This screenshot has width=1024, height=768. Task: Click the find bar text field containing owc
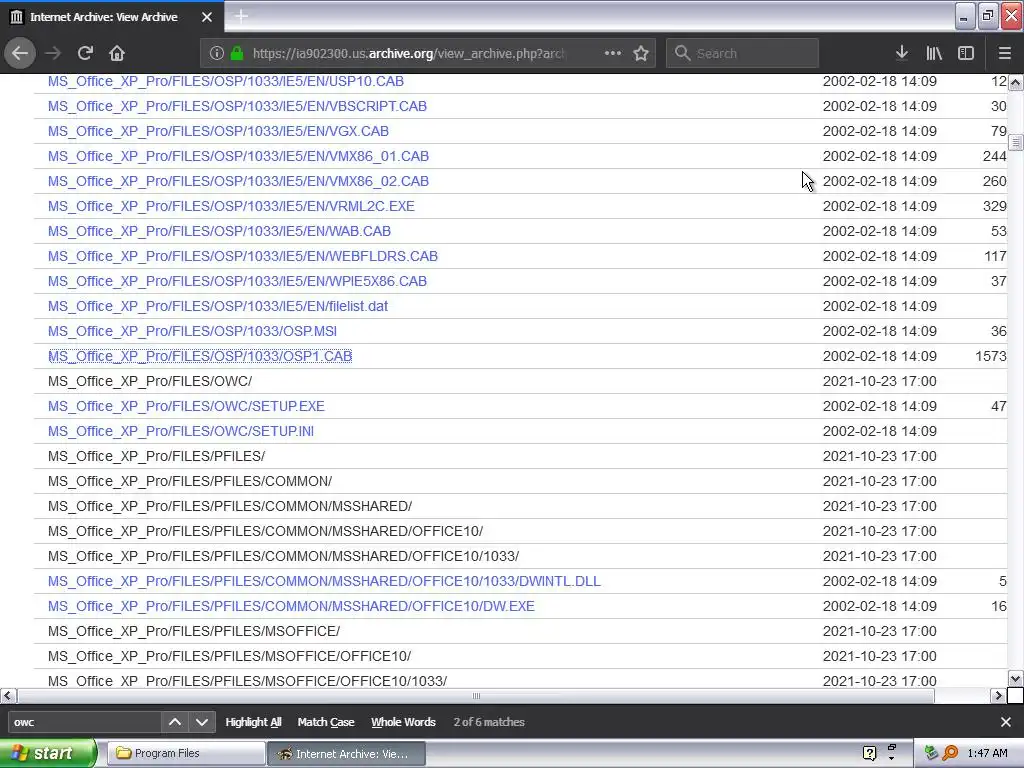pyautogui.click(x=84, y=722)
